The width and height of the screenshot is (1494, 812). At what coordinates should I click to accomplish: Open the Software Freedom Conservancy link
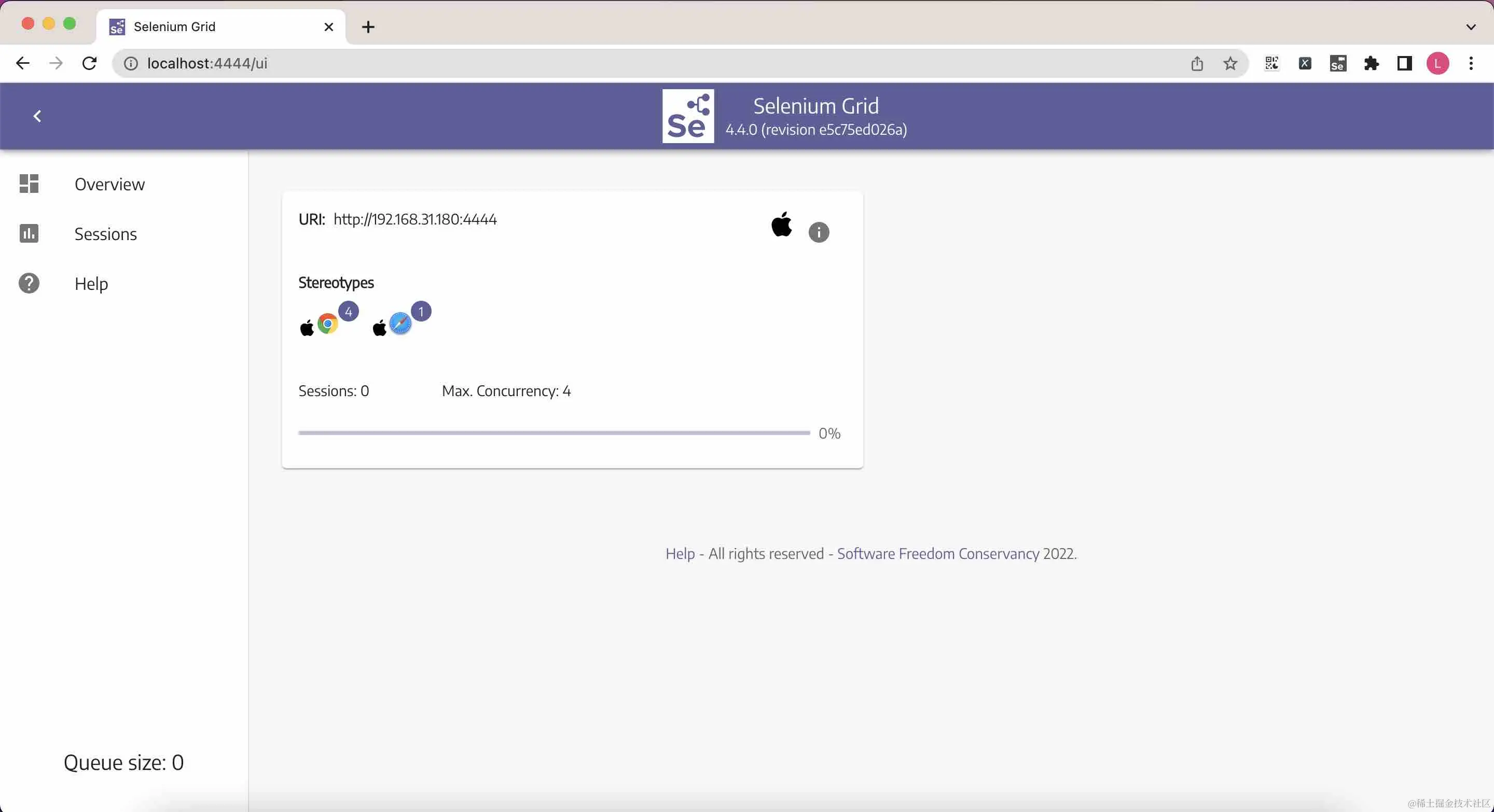coord(938,554)
